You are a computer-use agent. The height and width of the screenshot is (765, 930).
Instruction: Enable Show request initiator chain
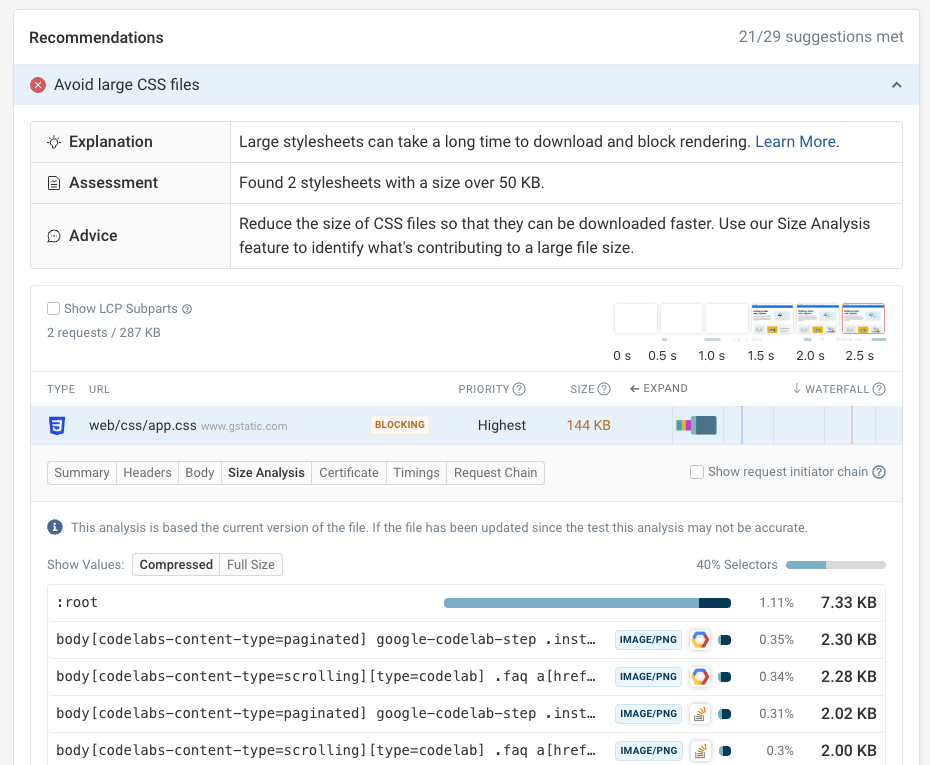click(x=696, y=471)
